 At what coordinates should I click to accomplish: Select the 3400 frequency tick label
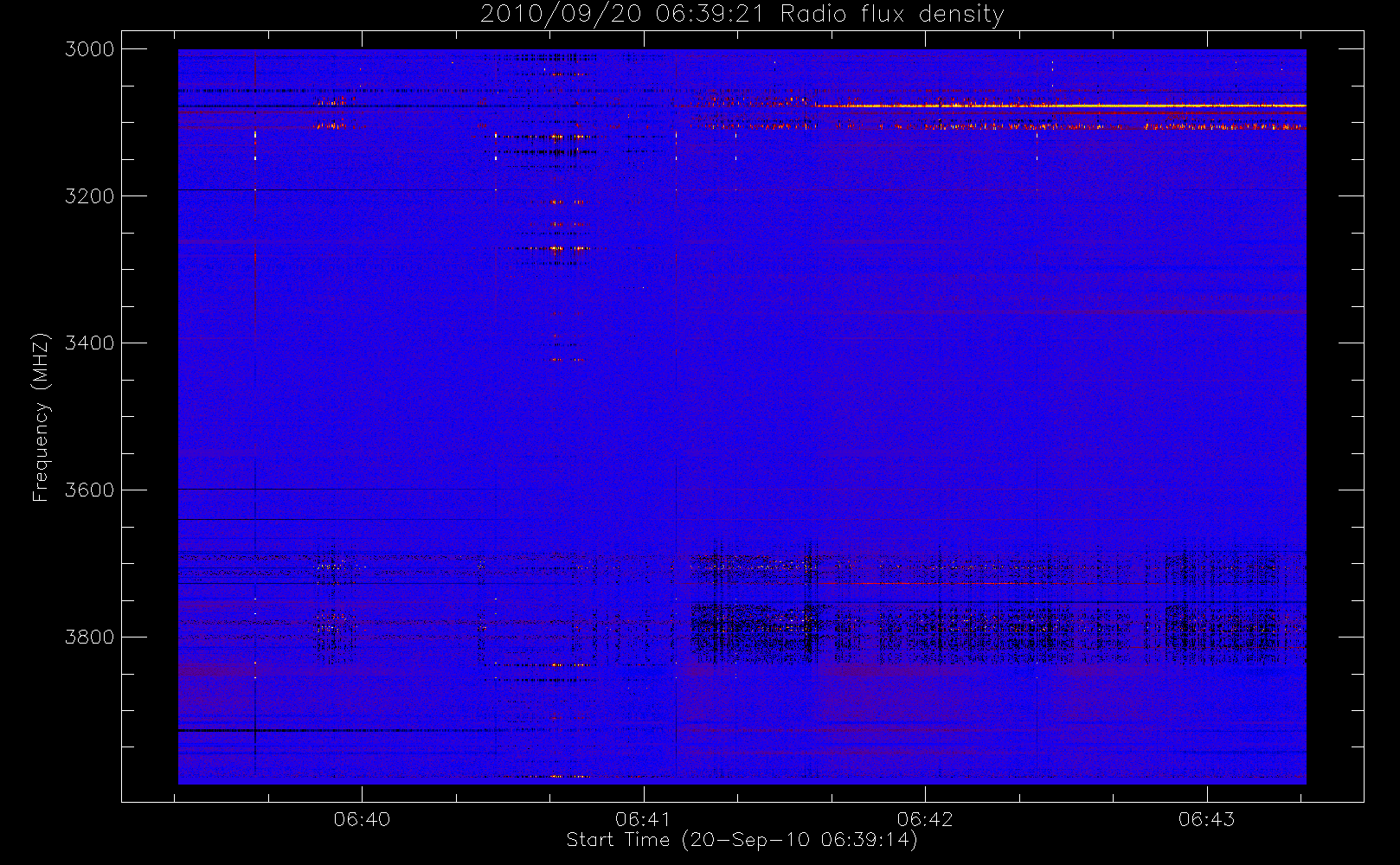(90, 343)
